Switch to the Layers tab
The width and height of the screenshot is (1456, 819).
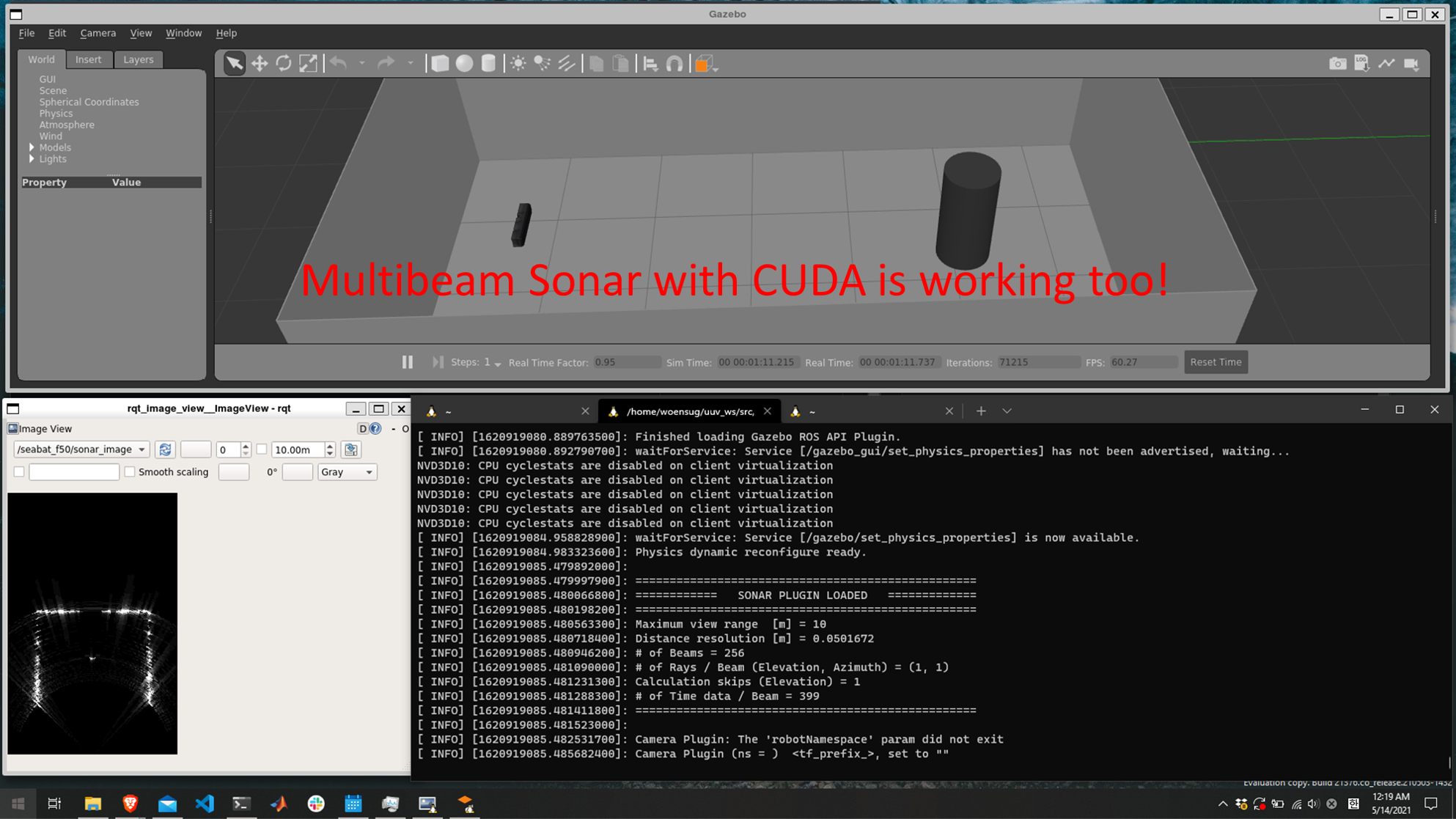click(x=139, y=59)
